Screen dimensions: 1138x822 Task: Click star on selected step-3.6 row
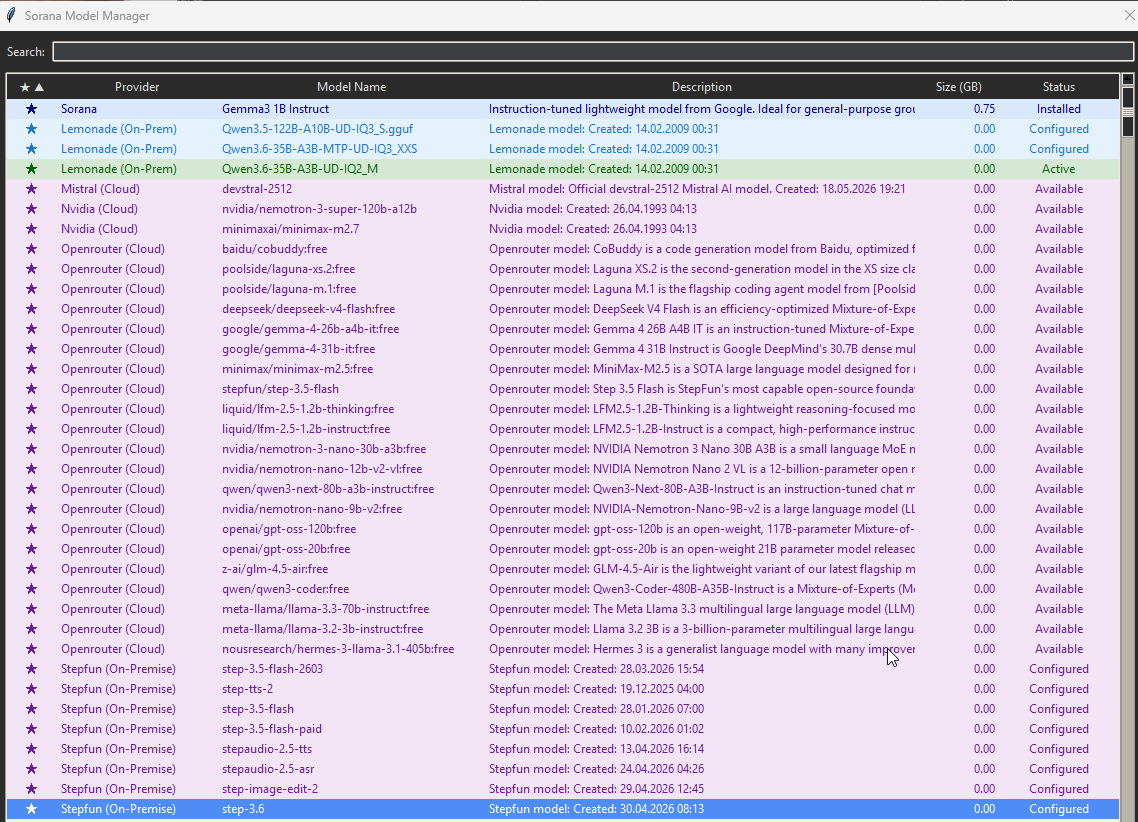tap(31, 809)
